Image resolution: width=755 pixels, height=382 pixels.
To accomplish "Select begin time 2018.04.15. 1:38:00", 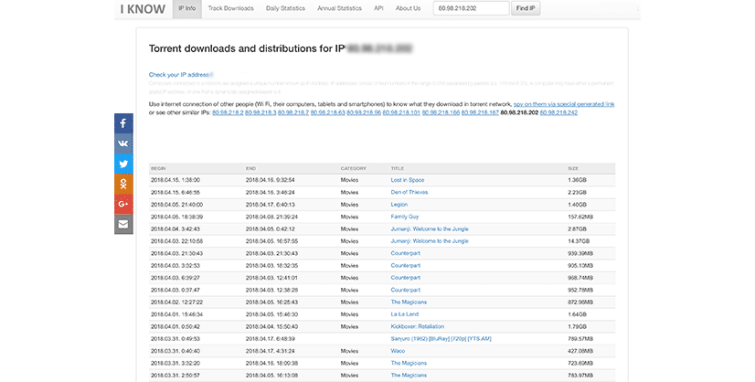I will 175,180.
